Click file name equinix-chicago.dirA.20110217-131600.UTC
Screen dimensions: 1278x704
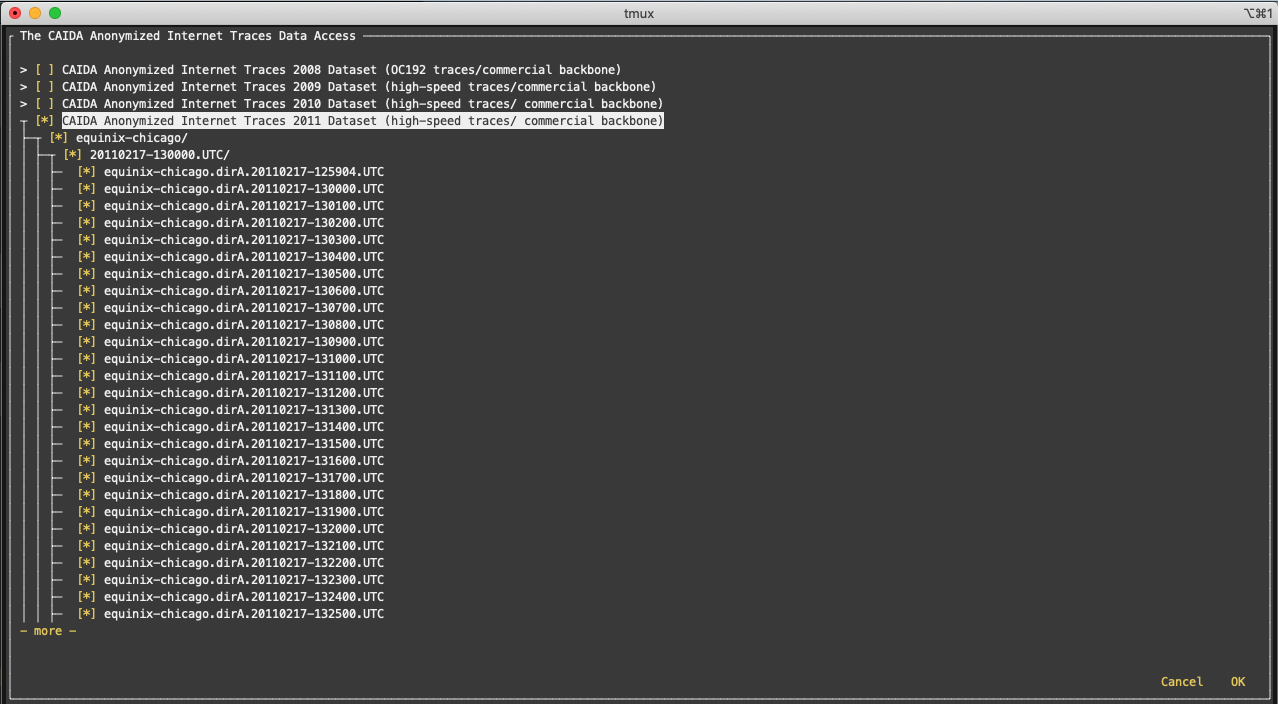click(244, 461)
